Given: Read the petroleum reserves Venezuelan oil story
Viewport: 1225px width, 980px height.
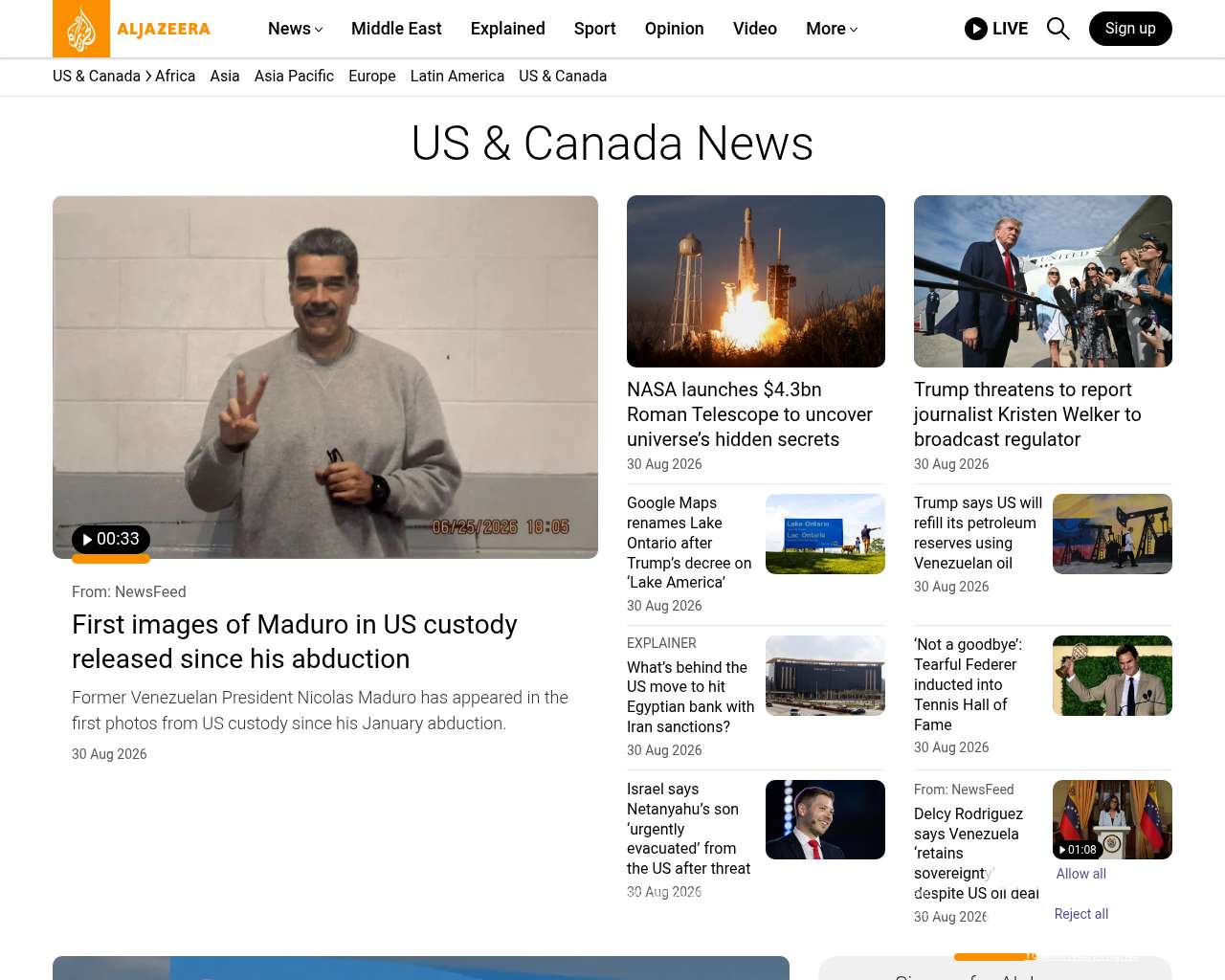Looking at the screenshot, I should tap(978, 533).
